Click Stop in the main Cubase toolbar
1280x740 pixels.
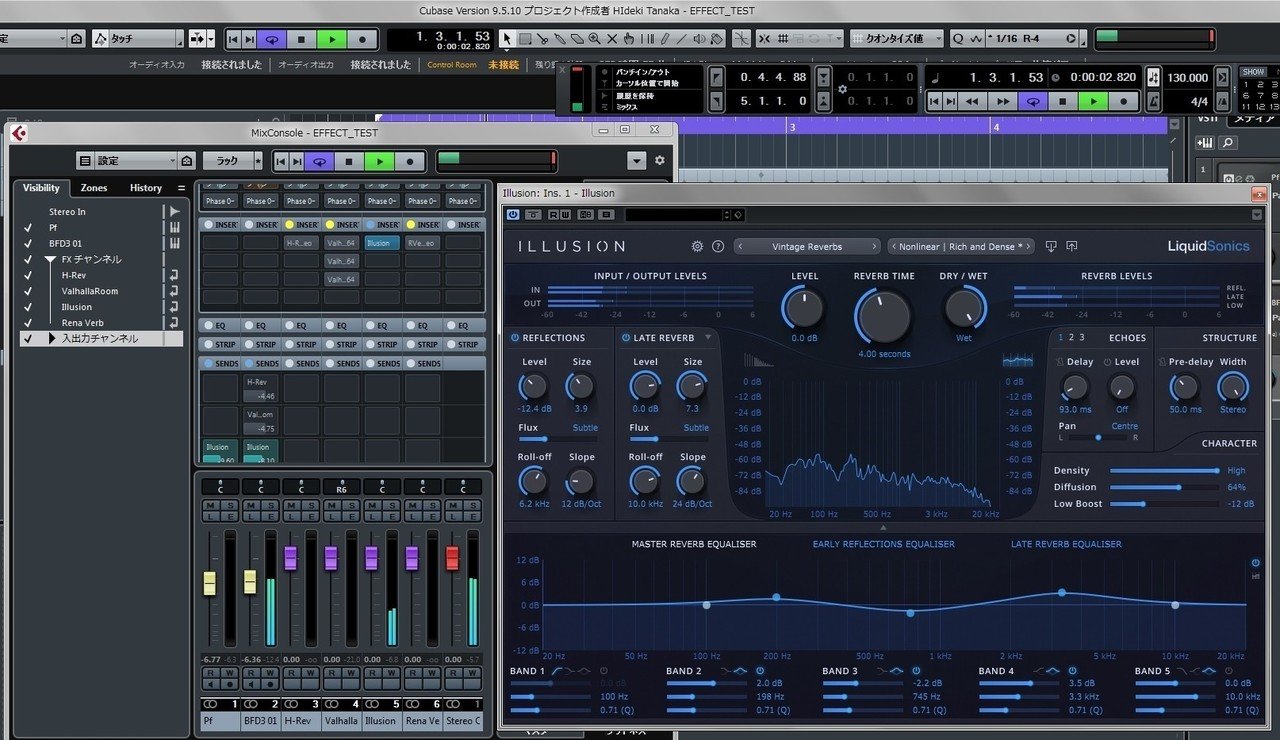(301, 39)
